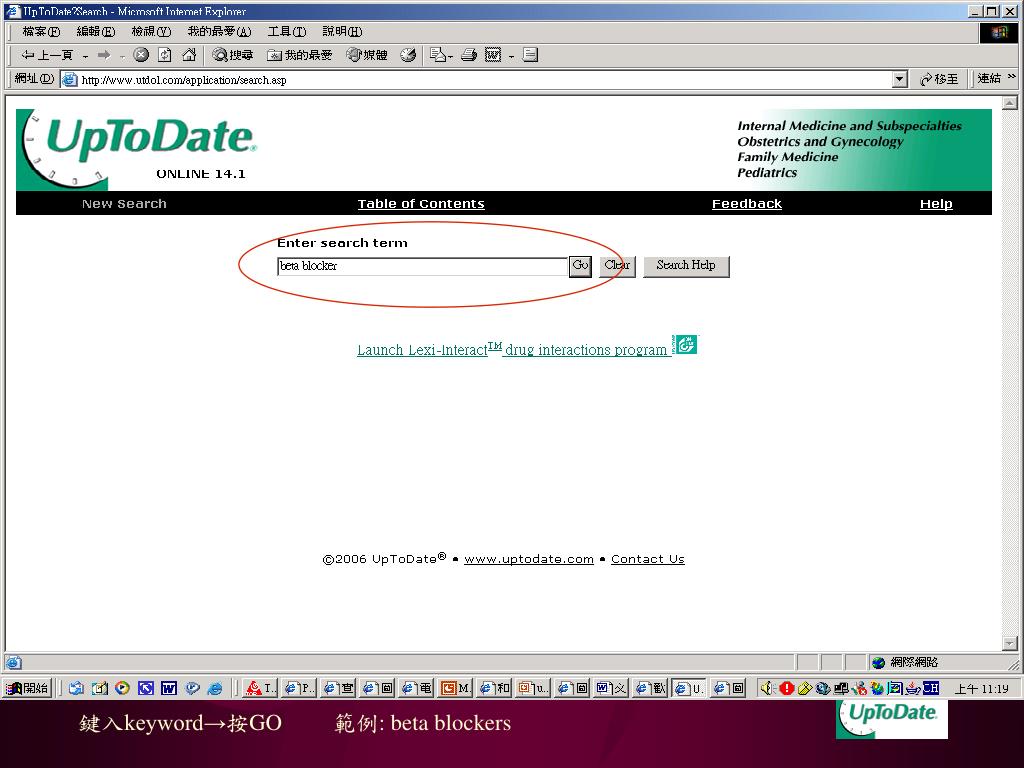Open the Favorites (我的最愛) toolbar button
This screenshot has width=1024, height=768.
point(300,56)
